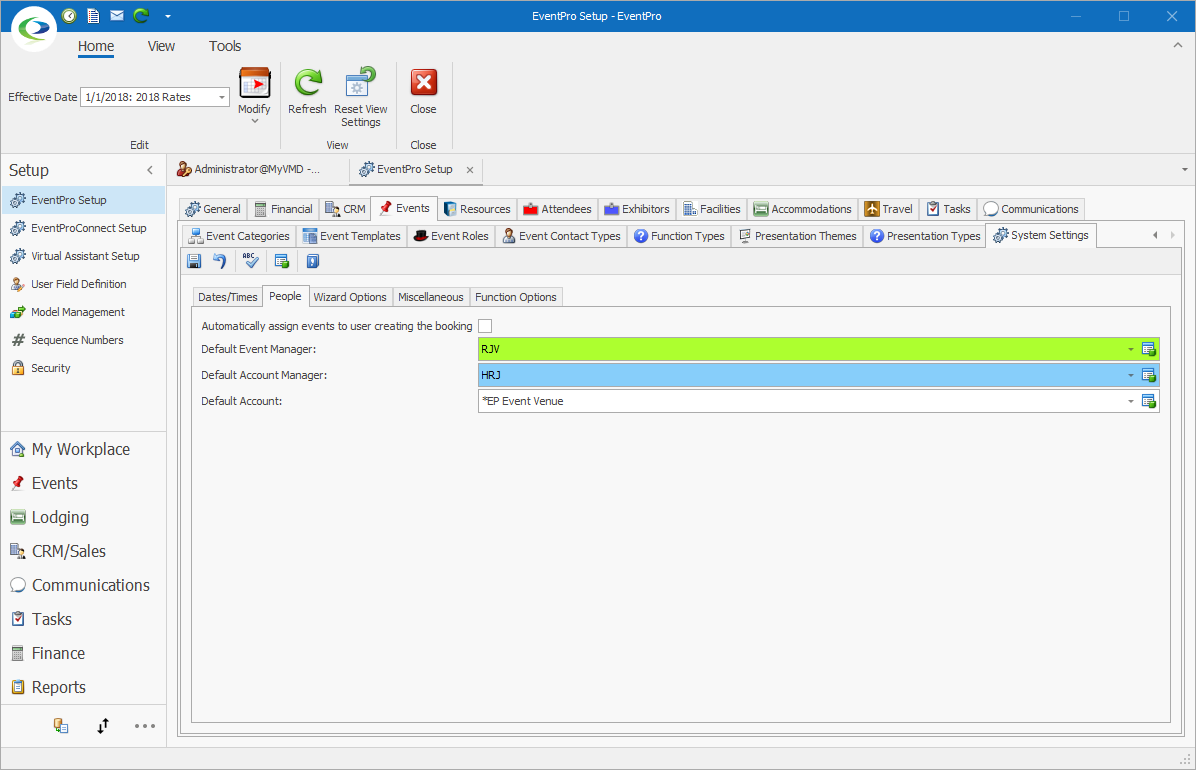This screenshot has height=770, width=1196.
Task: Open Lodging navigation group
Action: coord(60,517)
